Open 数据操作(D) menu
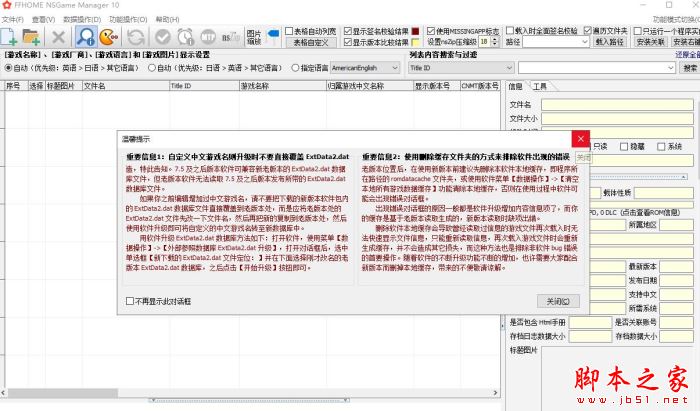The width and height of the screenshot is (700, 411). (82, 20)
